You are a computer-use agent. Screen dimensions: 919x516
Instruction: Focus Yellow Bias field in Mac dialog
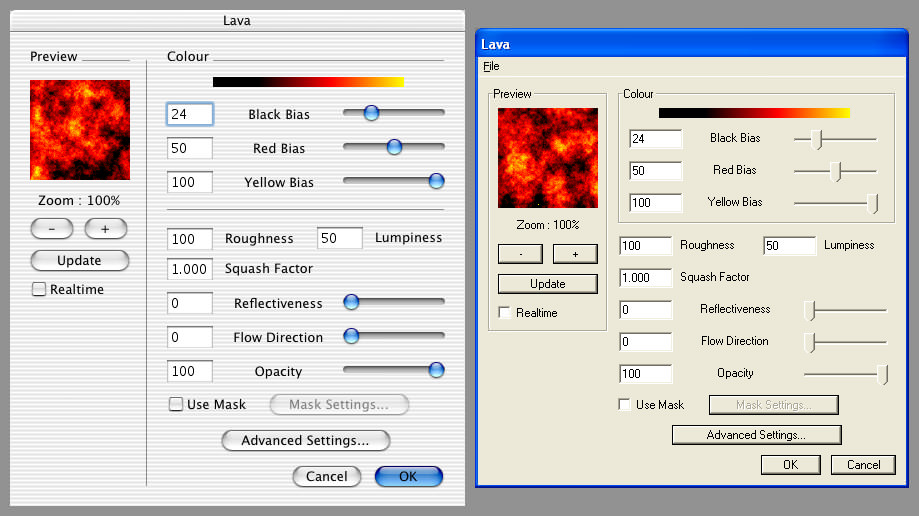coord(190,182)
